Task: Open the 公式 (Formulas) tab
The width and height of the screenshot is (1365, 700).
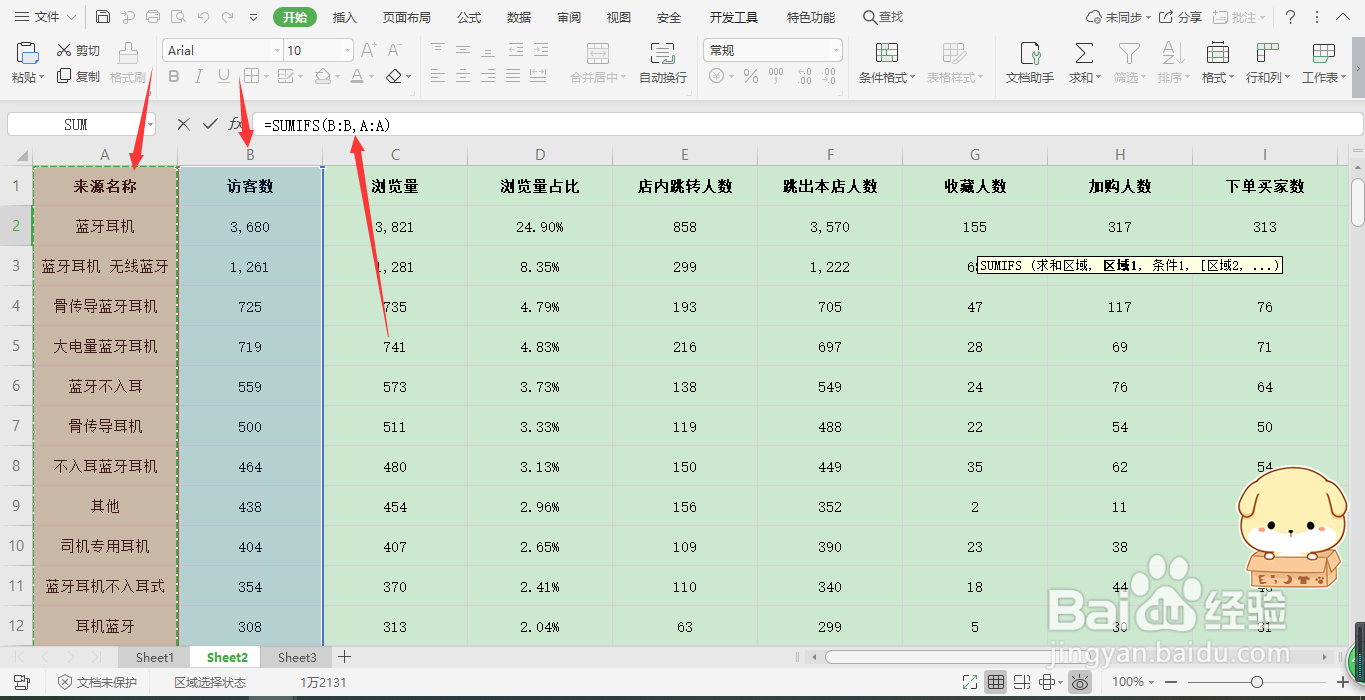Action: coord(469,17)
